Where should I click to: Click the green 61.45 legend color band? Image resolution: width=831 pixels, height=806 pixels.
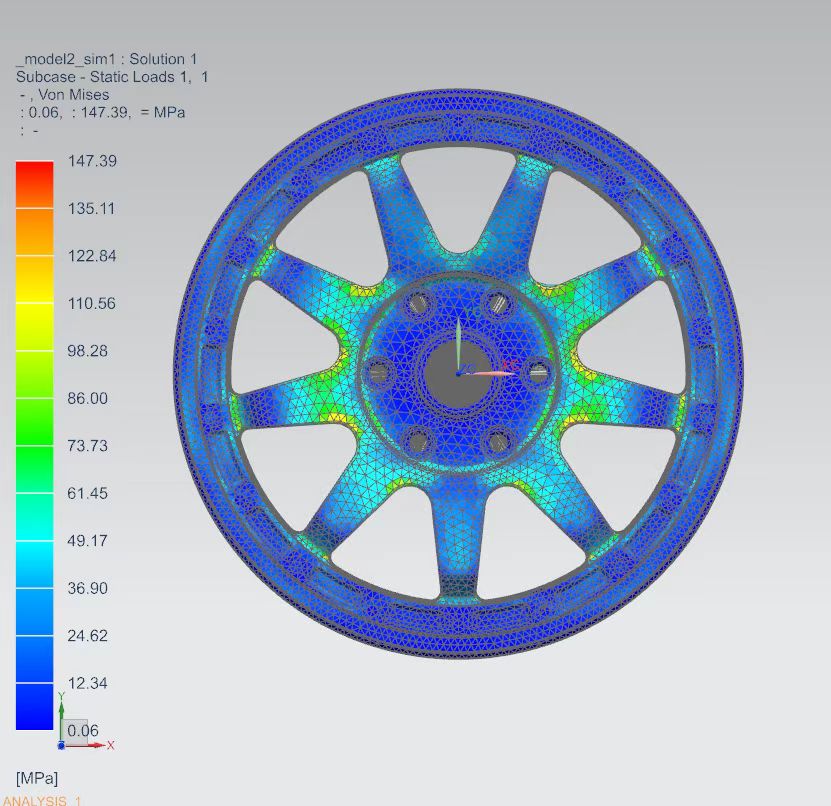34,517
